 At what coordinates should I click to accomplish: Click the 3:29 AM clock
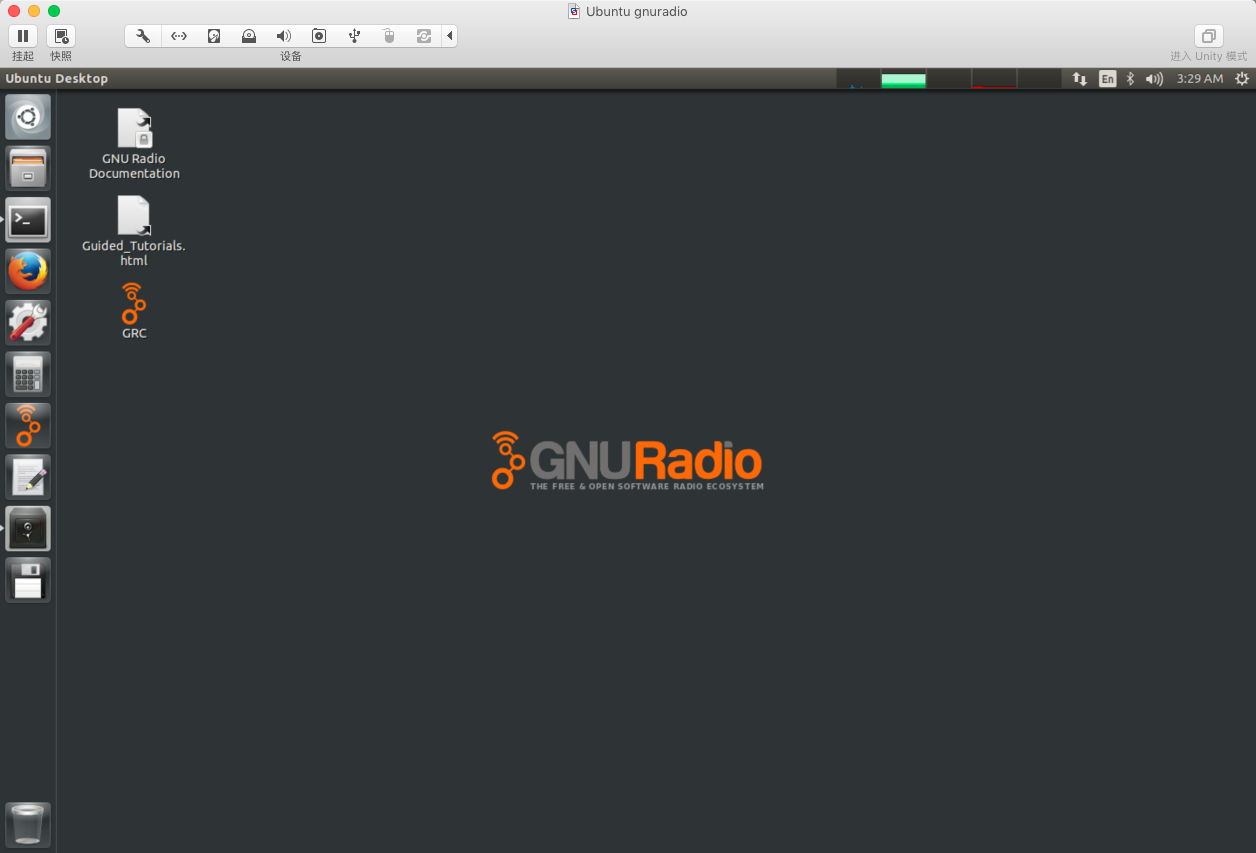[x=1199, y=78]
